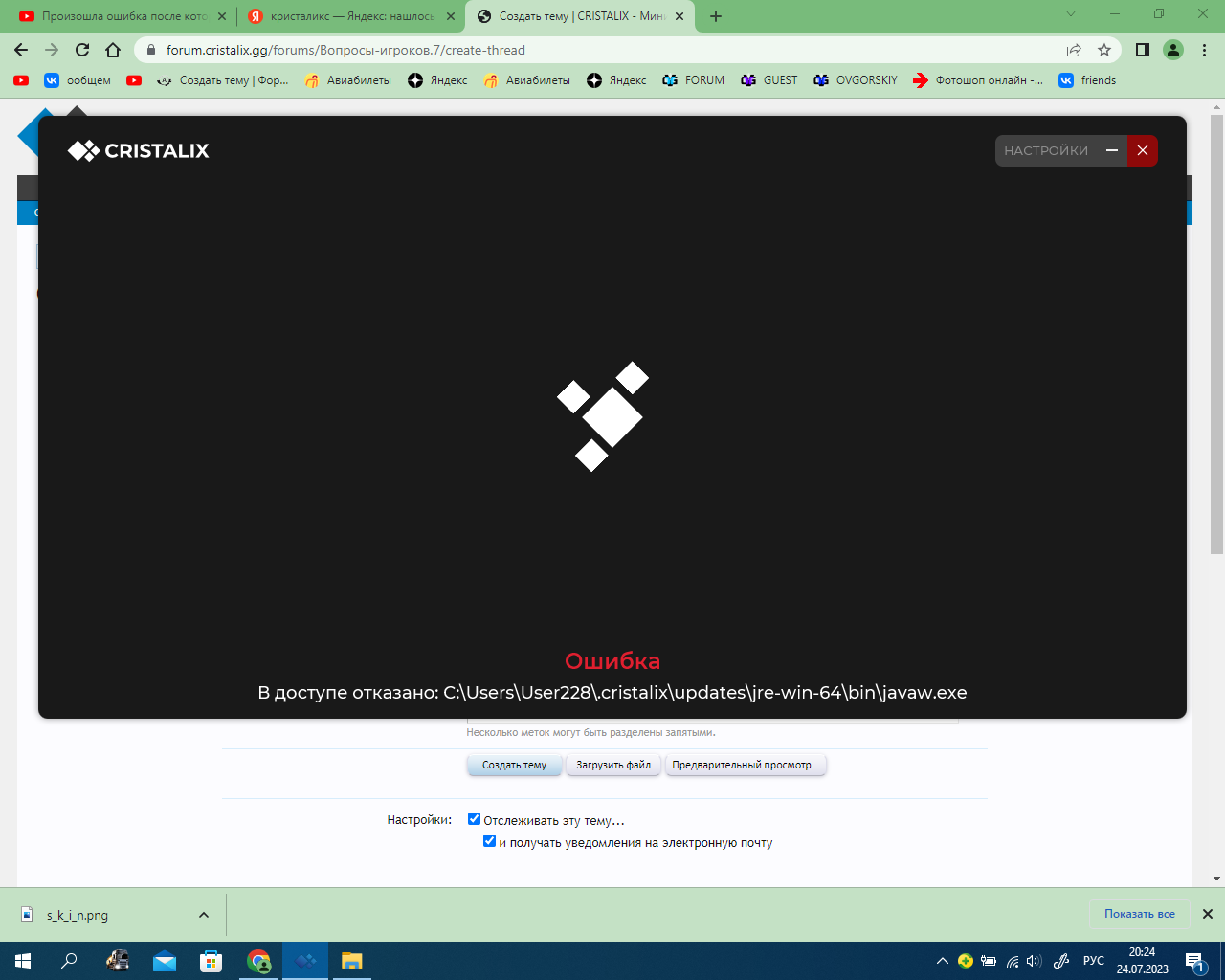Close the downloads bar
1225x980 pixels.
pos(1208,914)
